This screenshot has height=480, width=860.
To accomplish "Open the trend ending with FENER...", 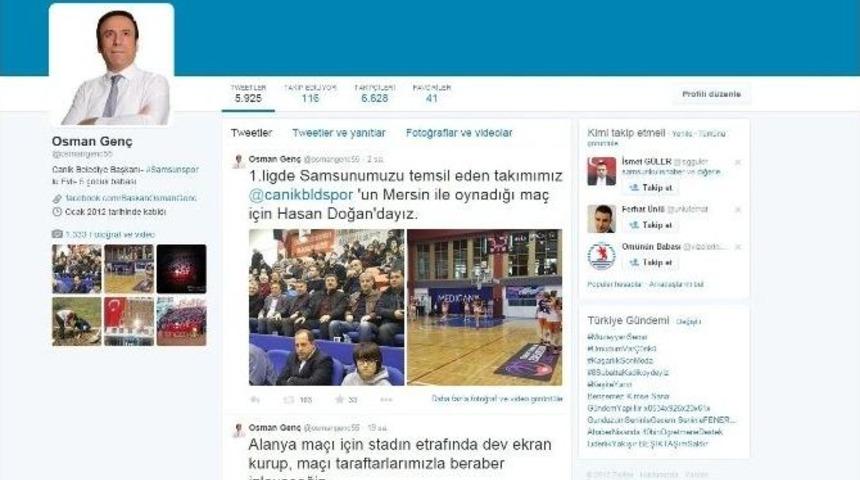I will click(x=661, y=420).
